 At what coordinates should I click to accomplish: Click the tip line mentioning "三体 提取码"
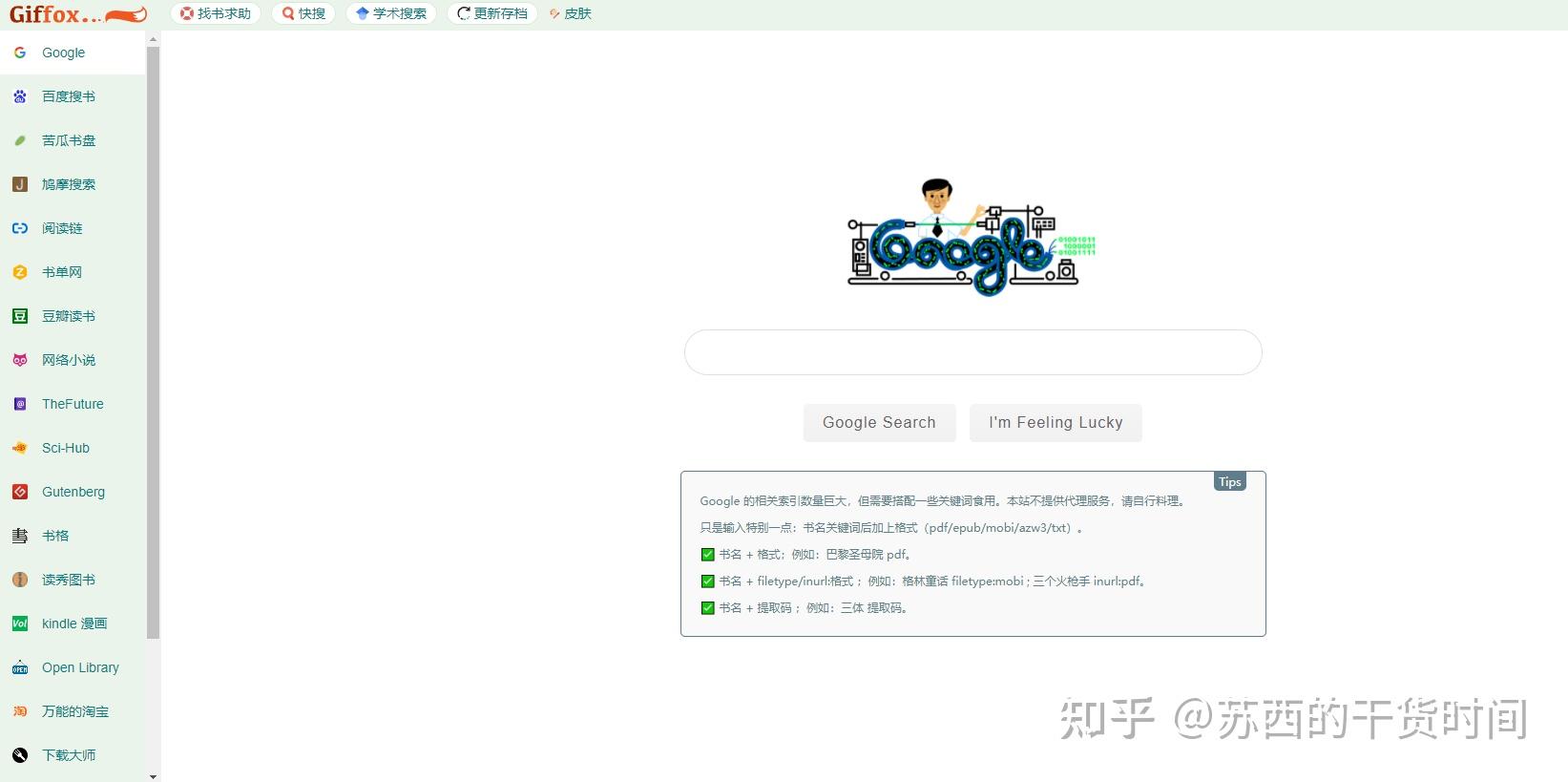click(805, 607)
